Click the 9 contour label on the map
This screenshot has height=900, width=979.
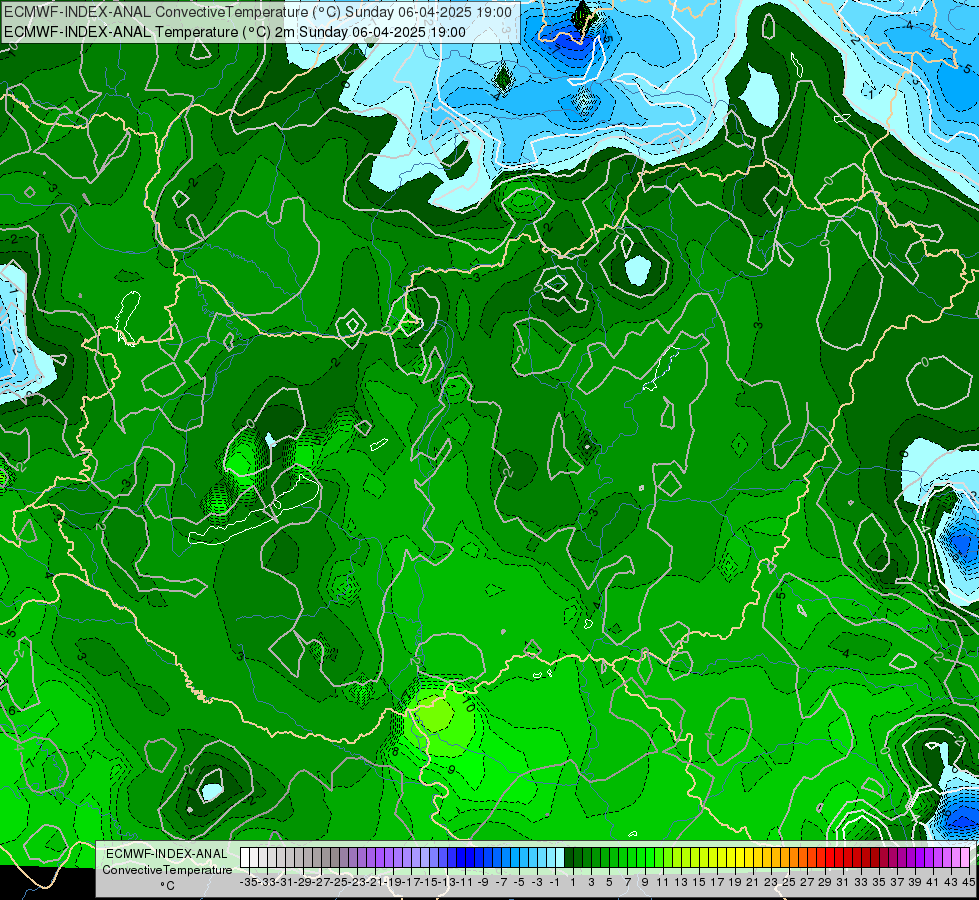click(451, 769)
